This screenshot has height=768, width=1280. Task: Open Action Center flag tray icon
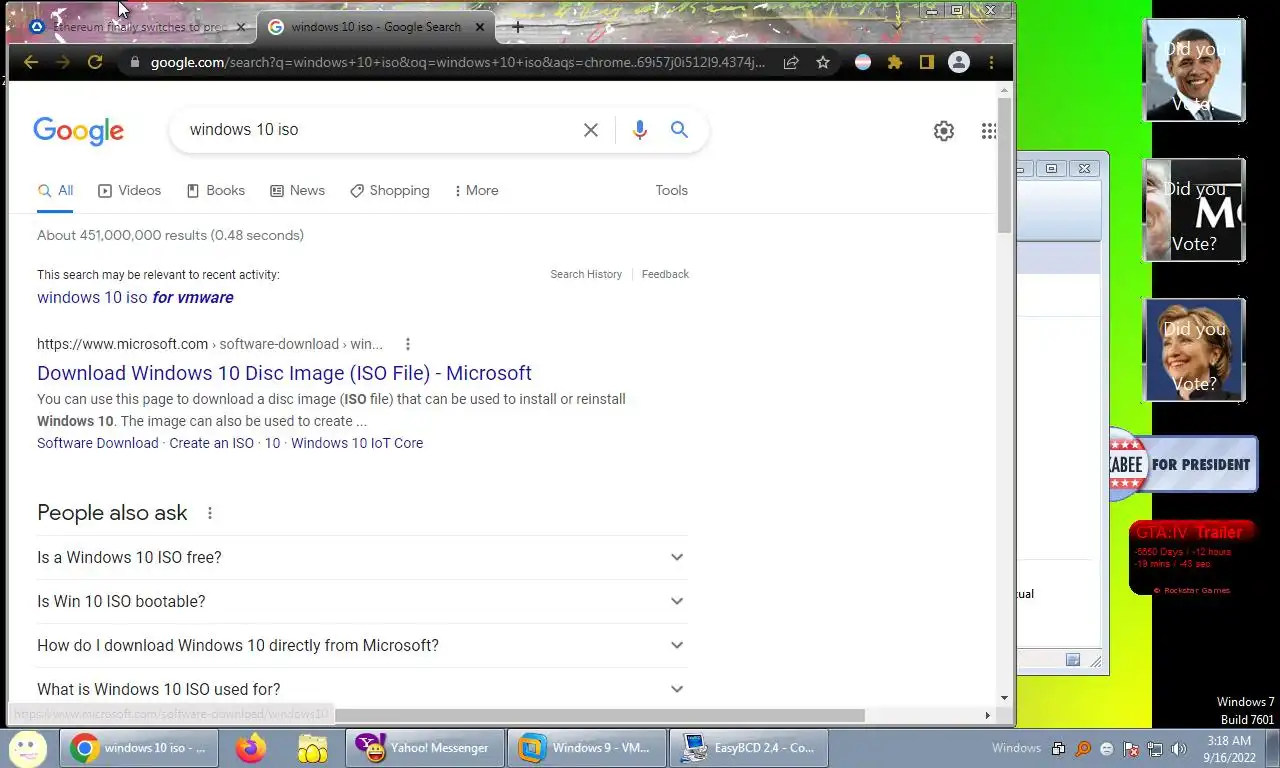click(x=1131, y=748)
